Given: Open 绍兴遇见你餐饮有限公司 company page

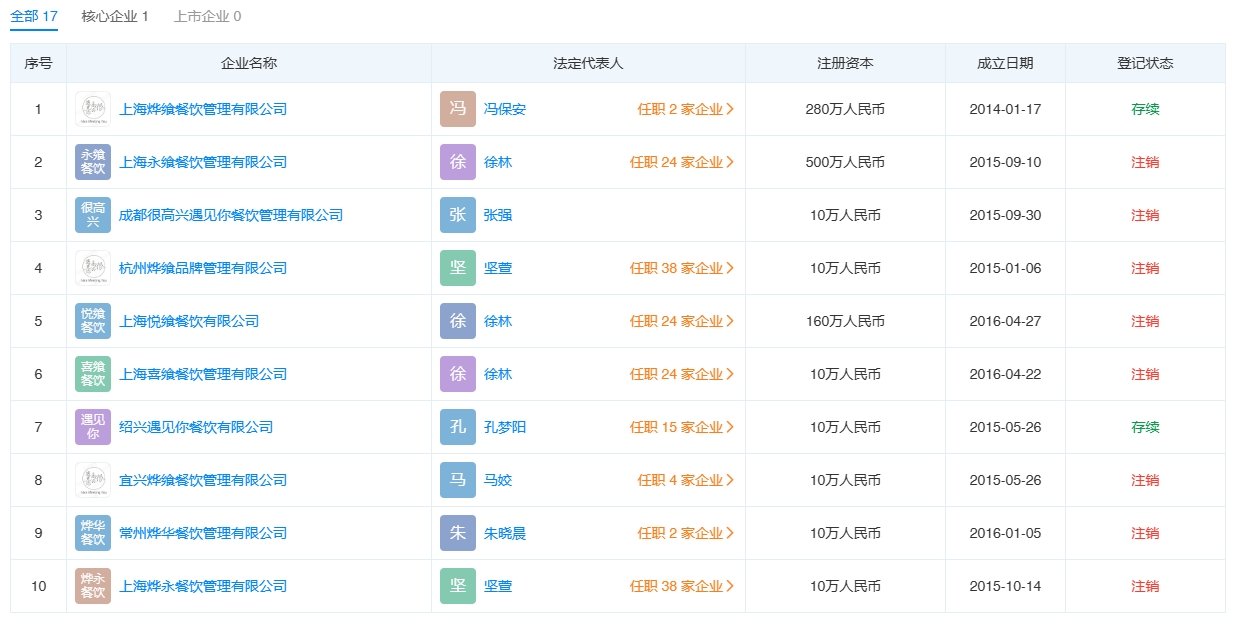Looking at the screenshot, I should pos(196,427).
